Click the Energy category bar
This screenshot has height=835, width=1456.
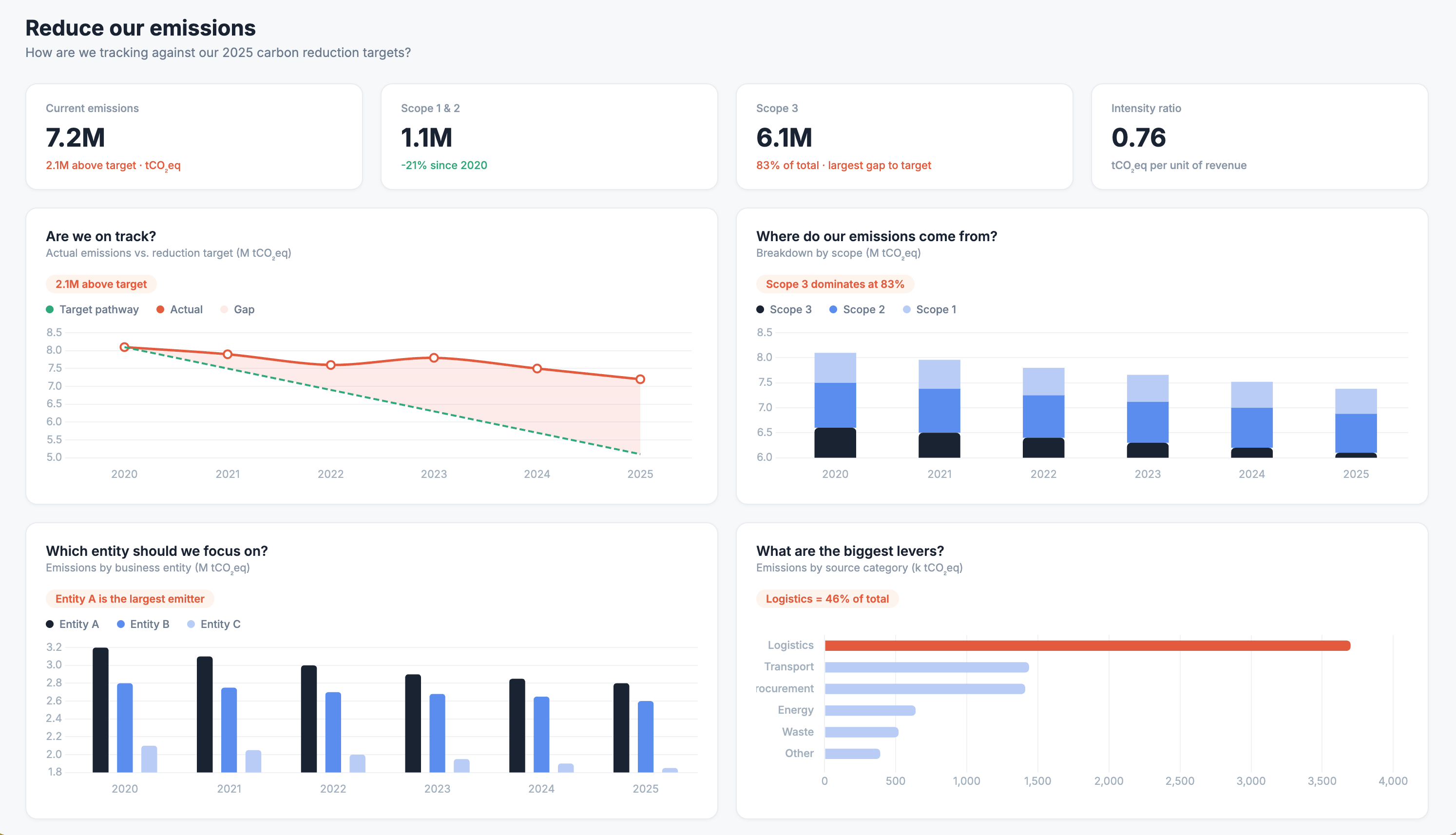(869, 711)
